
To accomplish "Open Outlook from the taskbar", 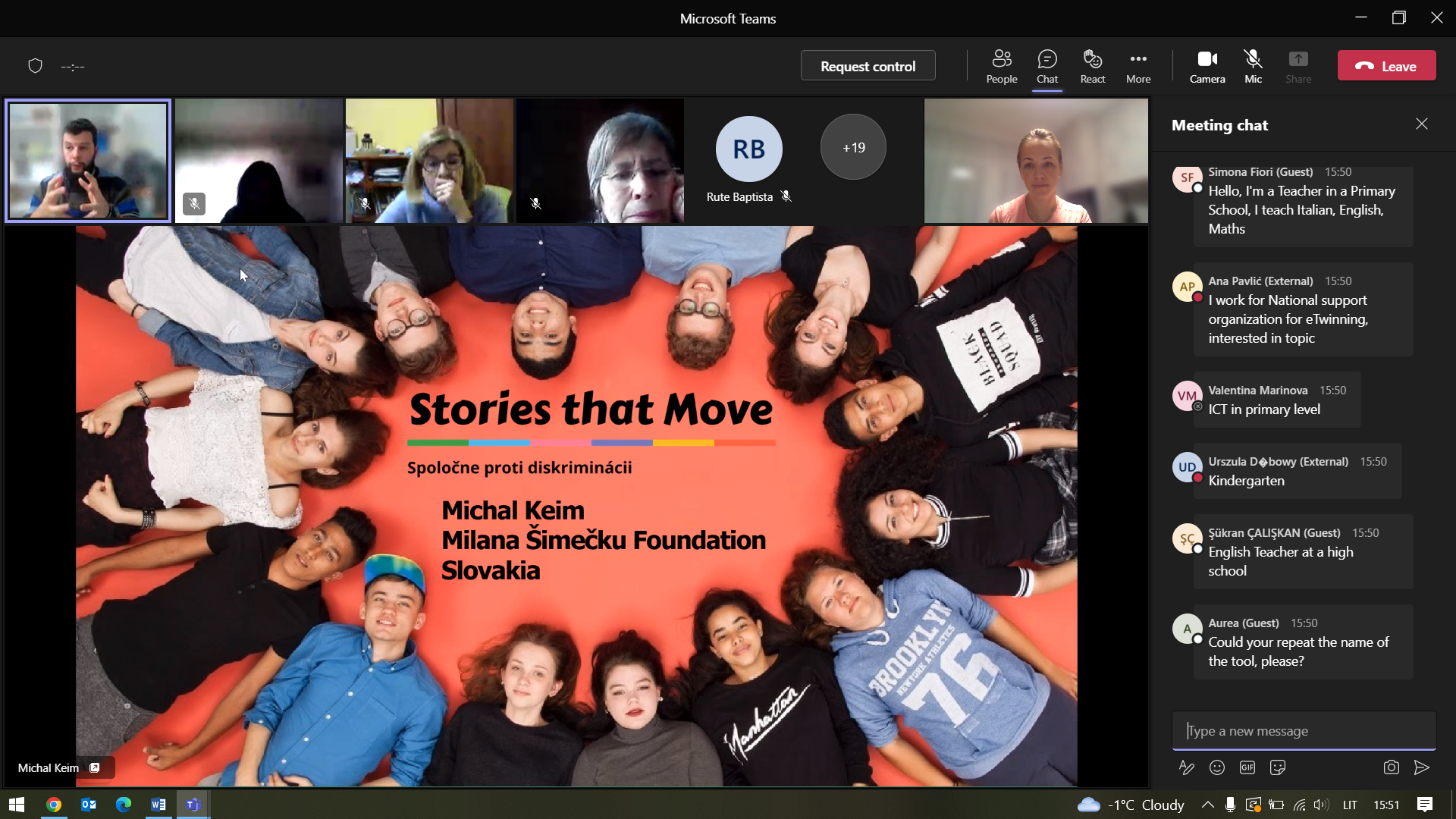I will pyautogui.click(x=89, y=805).
